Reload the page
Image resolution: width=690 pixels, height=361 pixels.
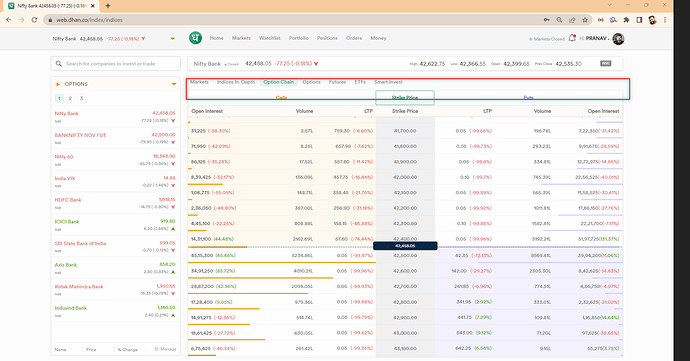click(34, 20)
